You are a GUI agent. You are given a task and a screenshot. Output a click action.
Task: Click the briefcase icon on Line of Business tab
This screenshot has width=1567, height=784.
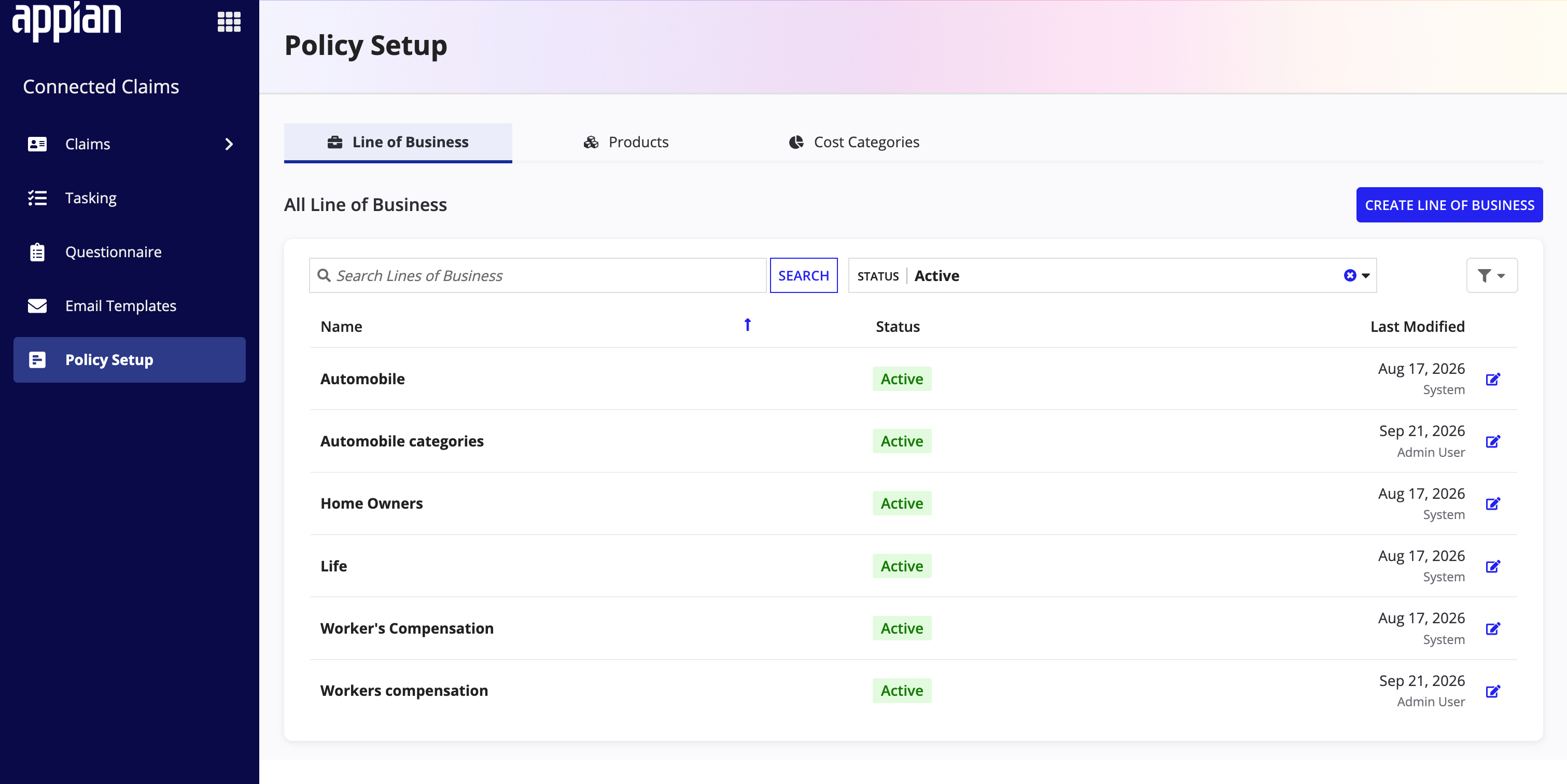coord(334,142)
